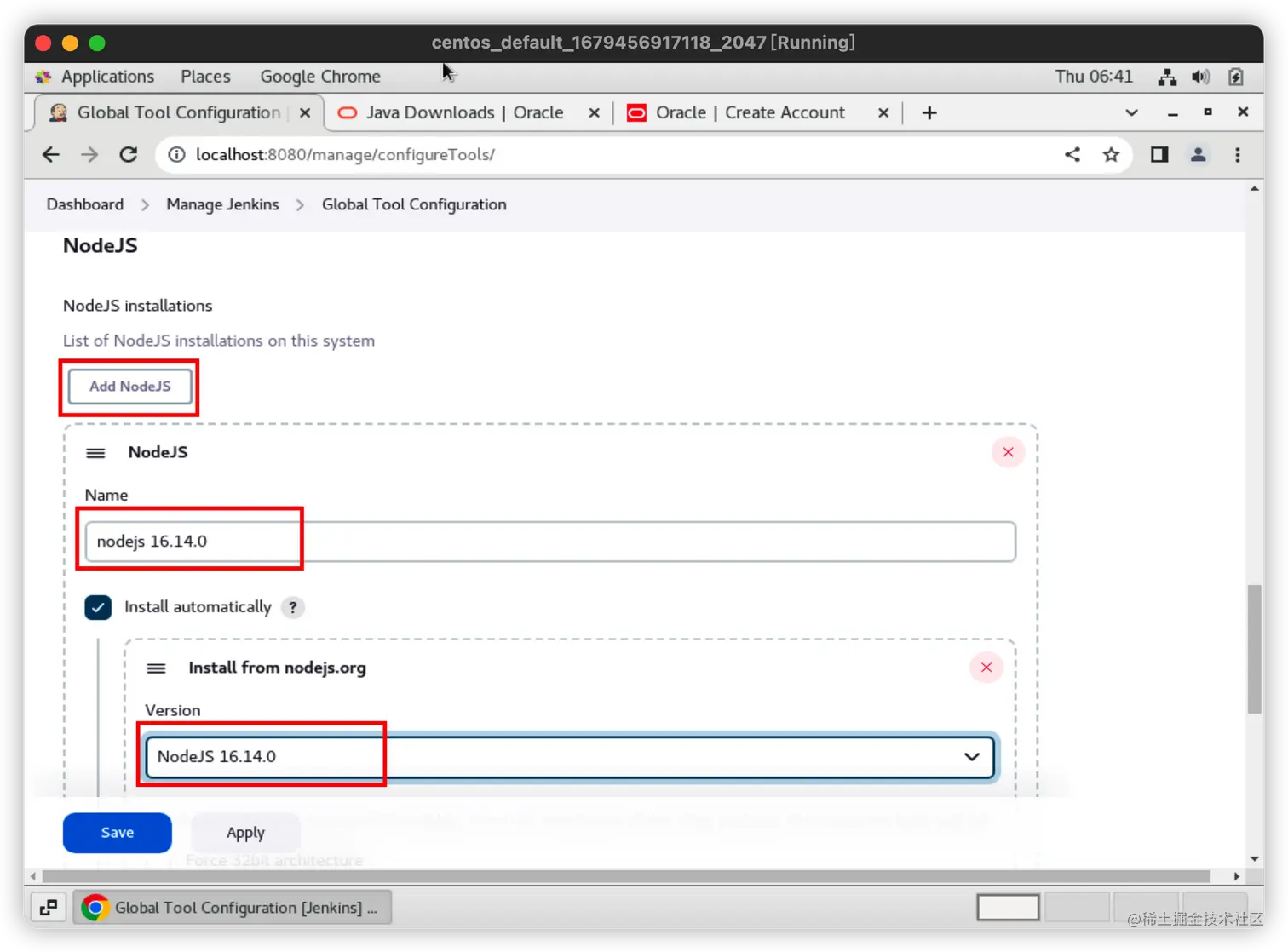
Task: Open Chrome three-dot menu
Action: 1238,154
